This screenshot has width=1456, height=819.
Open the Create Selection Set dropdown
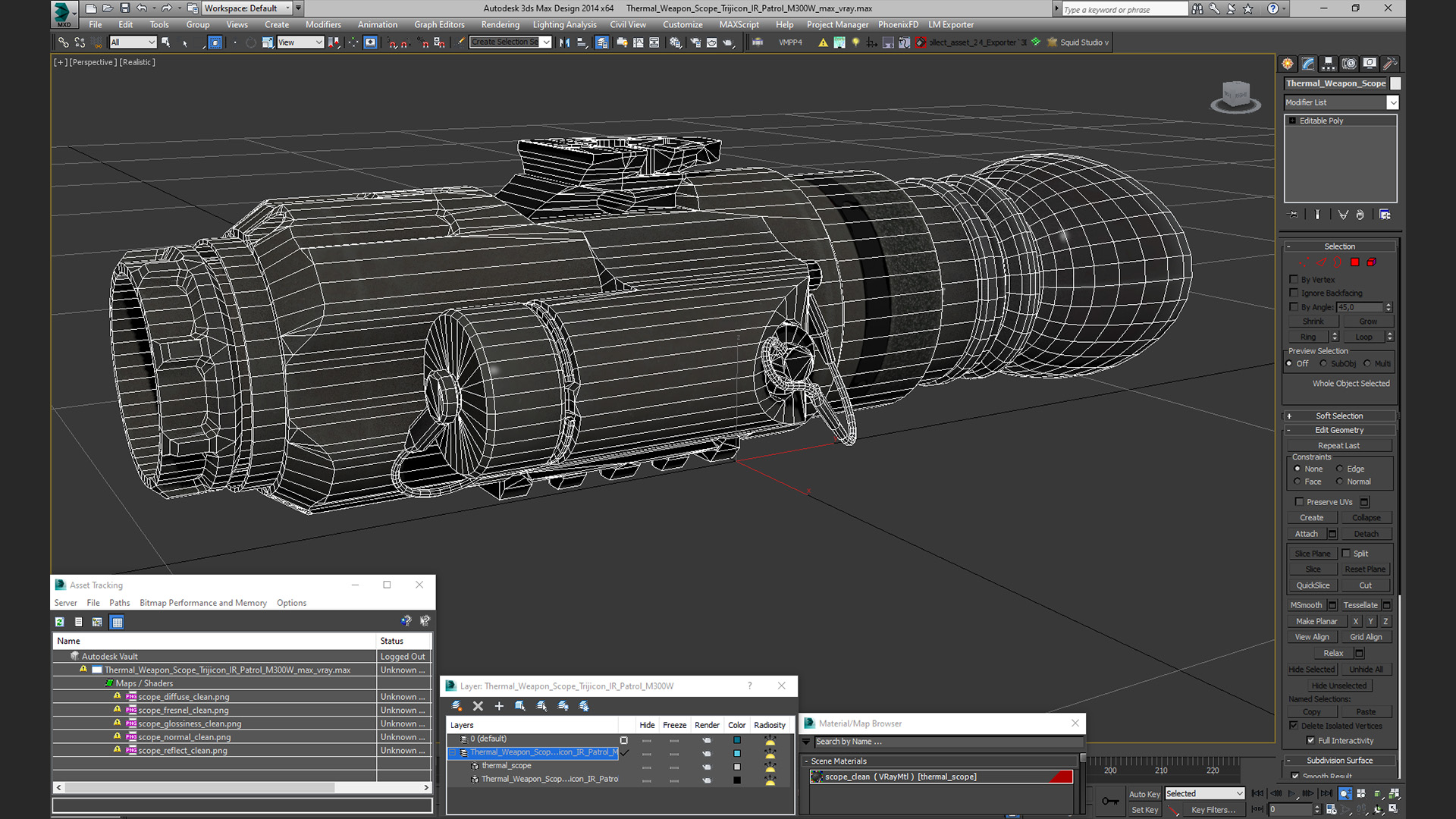click(510, 42)
